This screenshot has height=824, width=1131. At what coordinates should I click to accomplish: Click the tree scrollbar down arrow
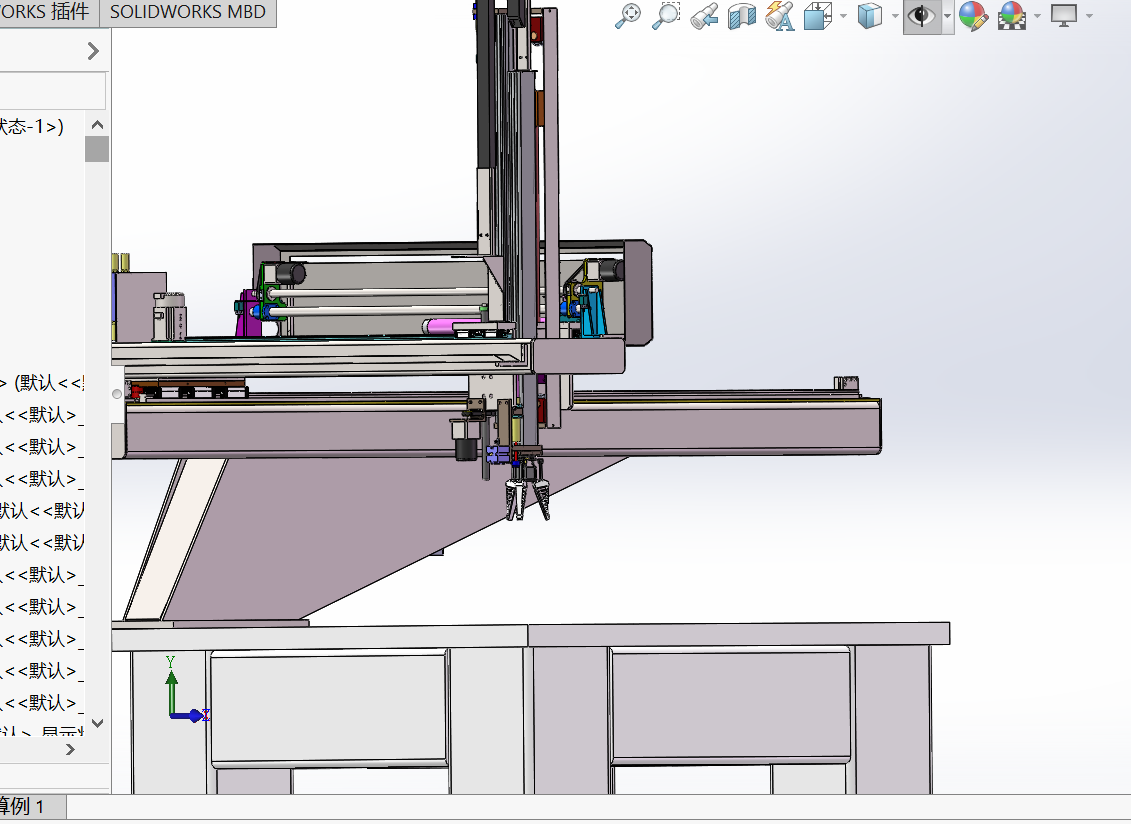pos(97,722)
